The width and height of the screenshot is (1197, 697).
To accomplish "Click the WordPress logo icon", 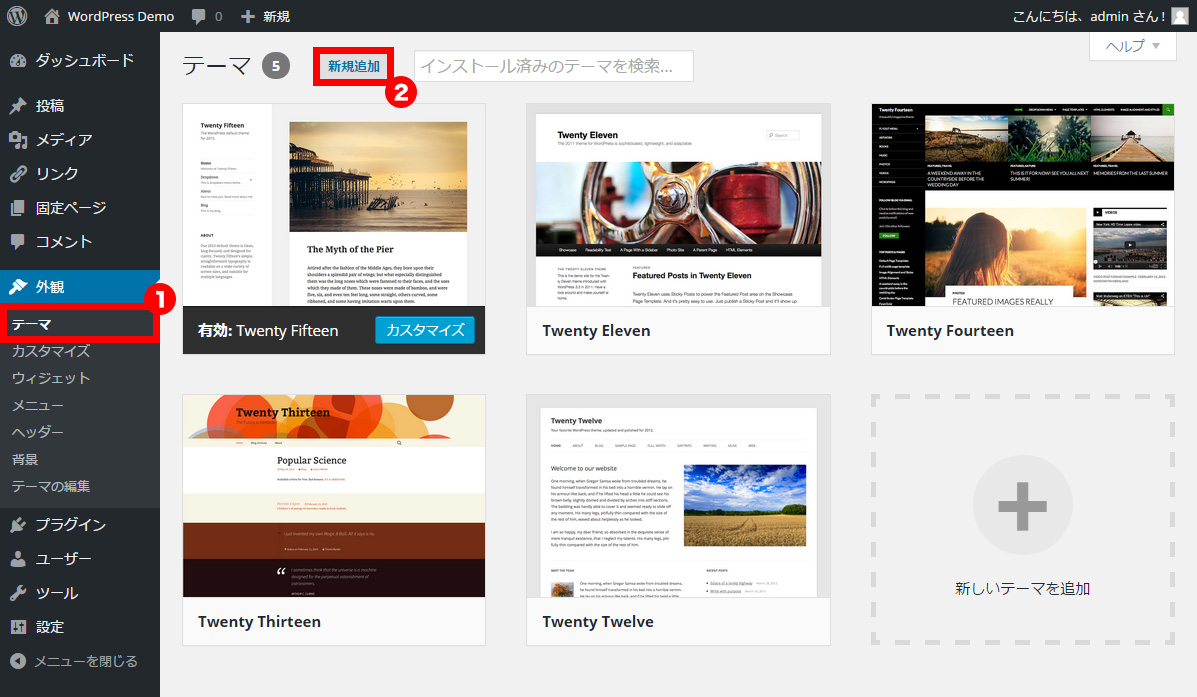I will (x=17, y=16).
